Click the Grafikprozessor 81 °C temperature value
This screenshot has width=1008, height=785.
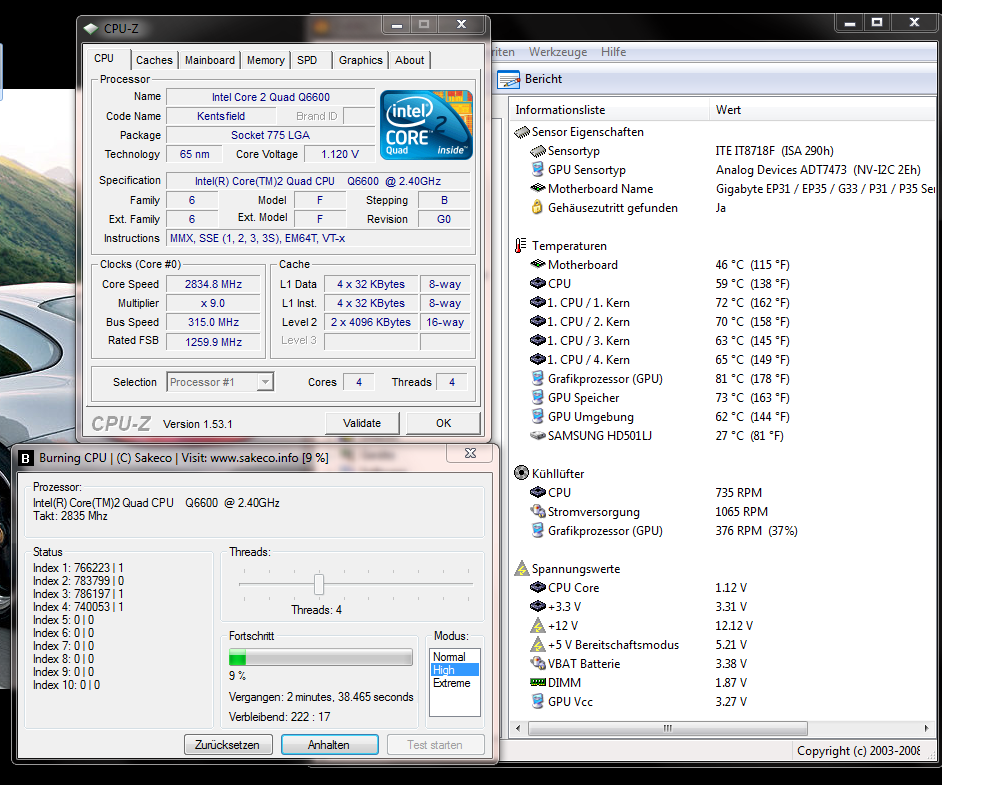click(x=752, y=379)
